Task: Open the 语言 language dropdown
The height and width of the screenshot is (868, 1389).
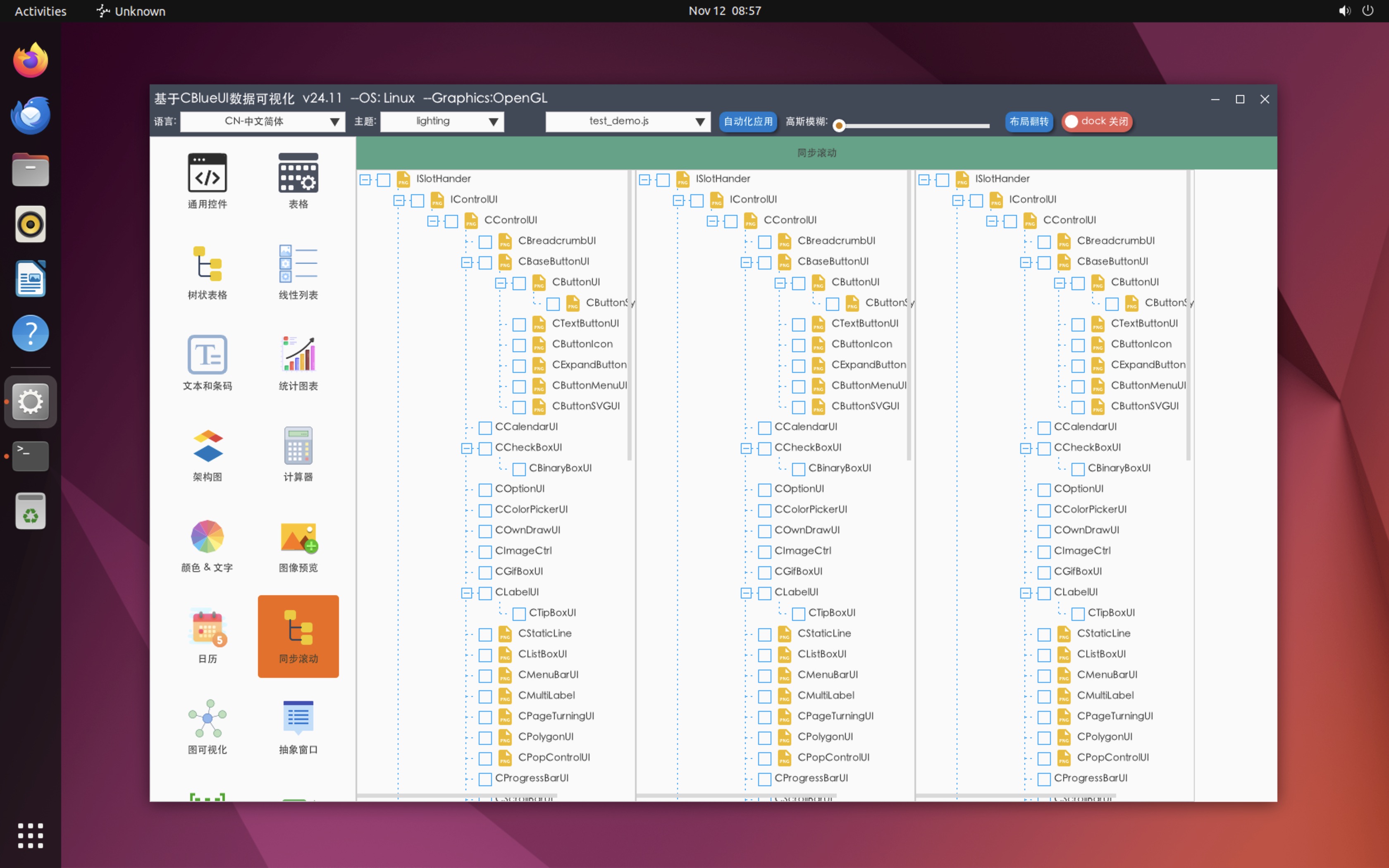Action: pos(263,122)
